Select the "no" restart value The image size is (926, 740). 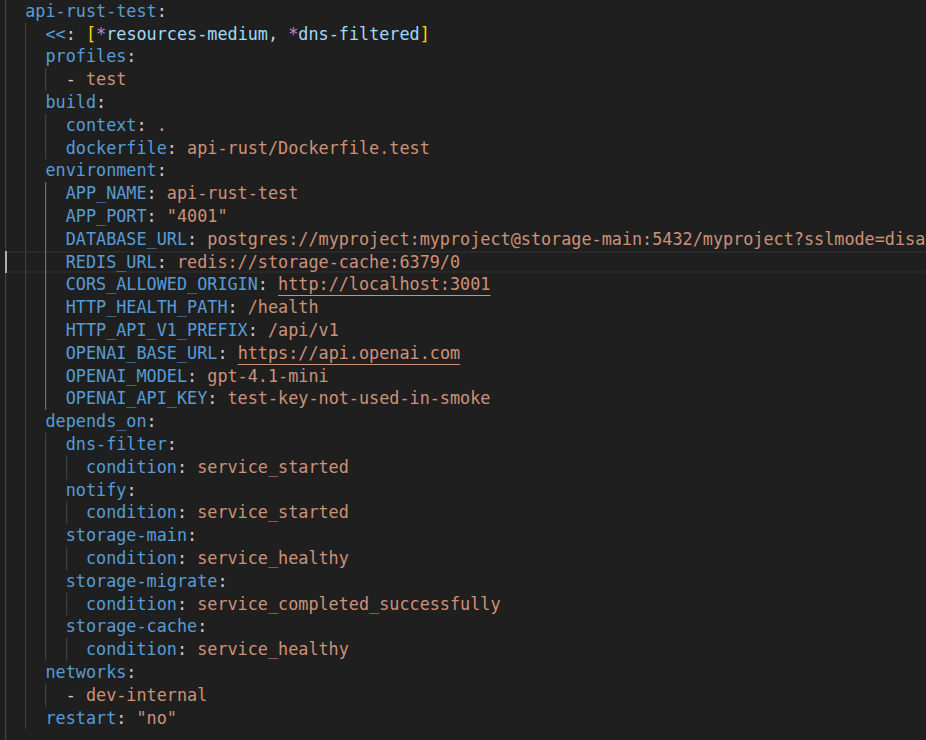[156, 718]
